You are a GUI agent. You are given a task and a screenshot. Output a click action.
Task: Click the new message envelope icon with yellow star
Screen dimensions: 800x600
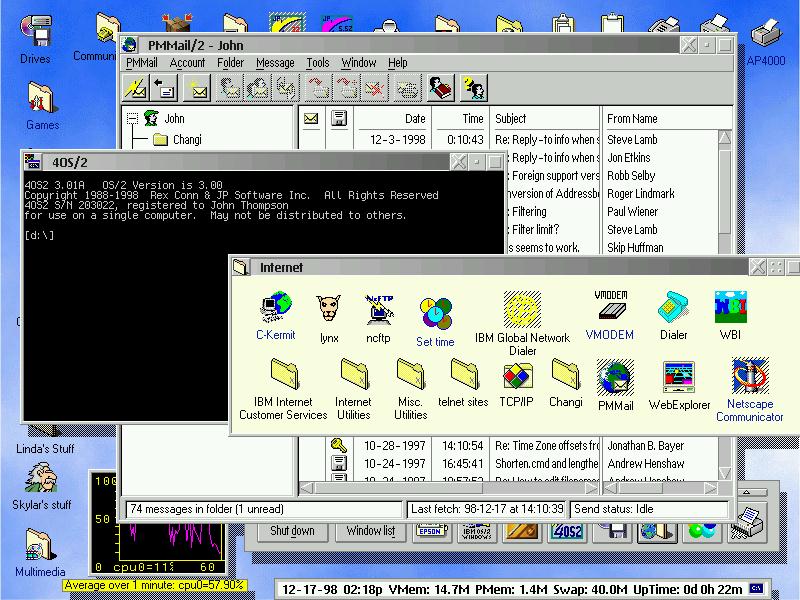click(x=196, y=88)
